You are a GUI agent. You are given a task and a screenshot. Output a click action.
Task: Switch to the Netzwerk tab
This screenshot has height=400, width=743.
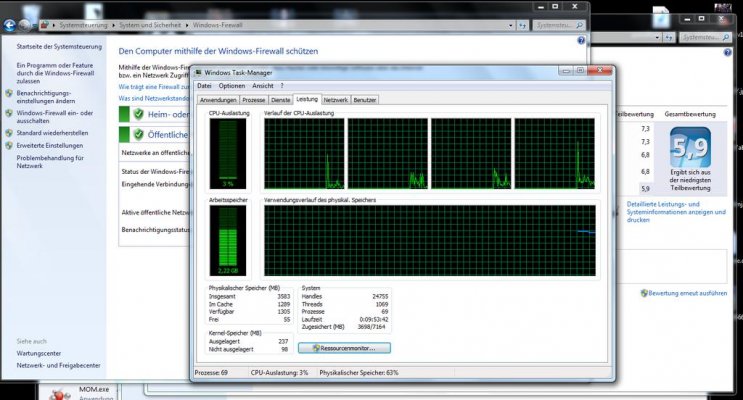335,100
